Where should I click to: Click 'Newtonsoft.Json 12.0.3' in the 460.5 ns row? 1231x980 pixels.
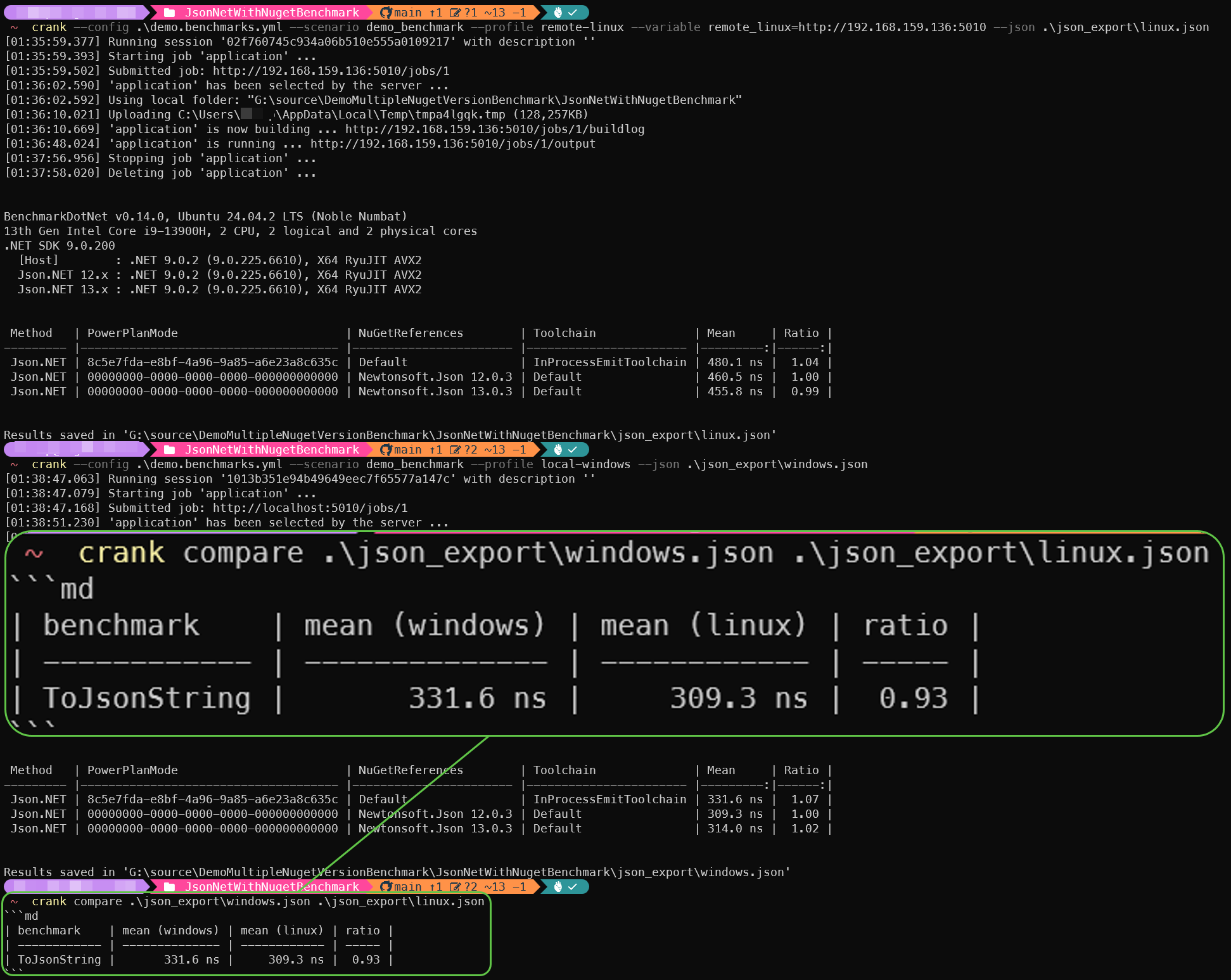pyautogui.click(x=435, y=377)
